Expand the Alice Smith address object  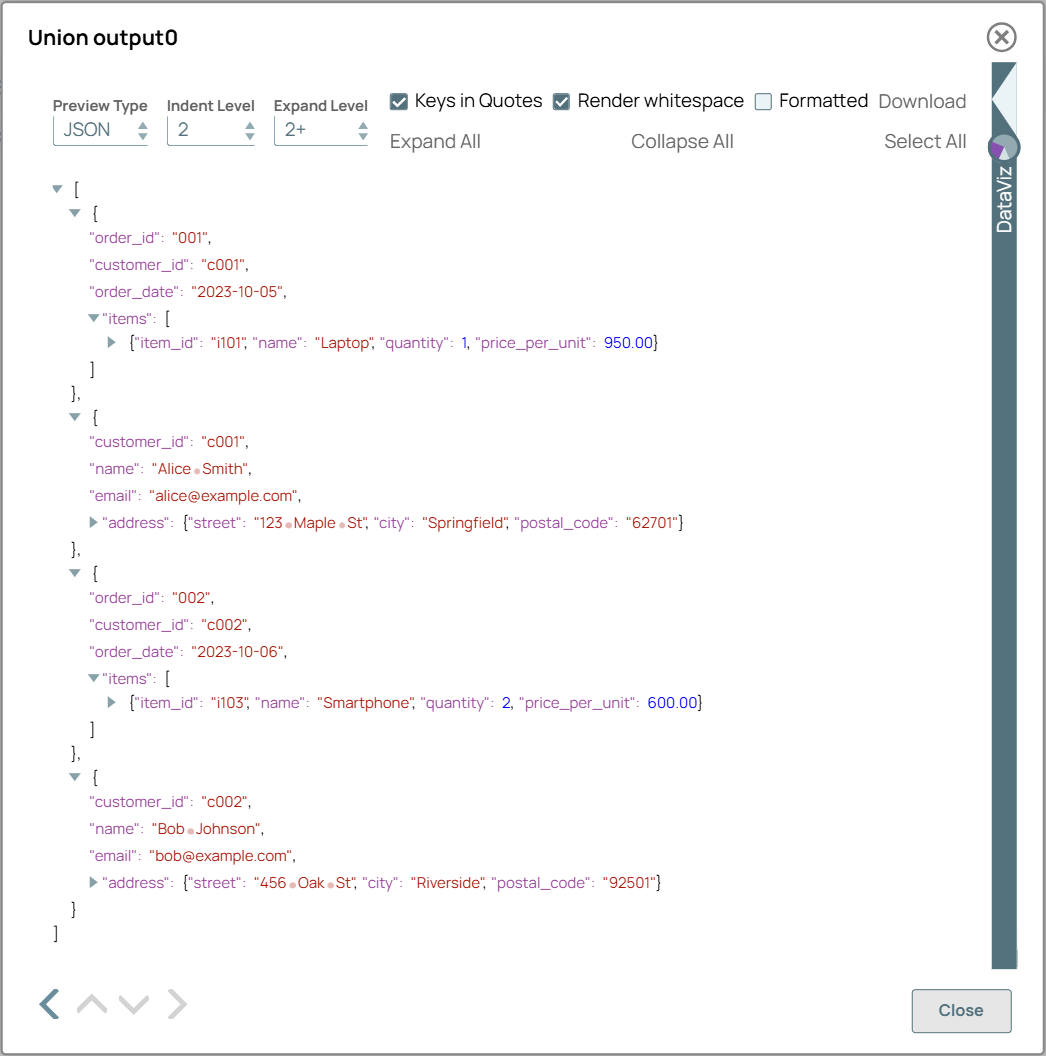(94, 522)
